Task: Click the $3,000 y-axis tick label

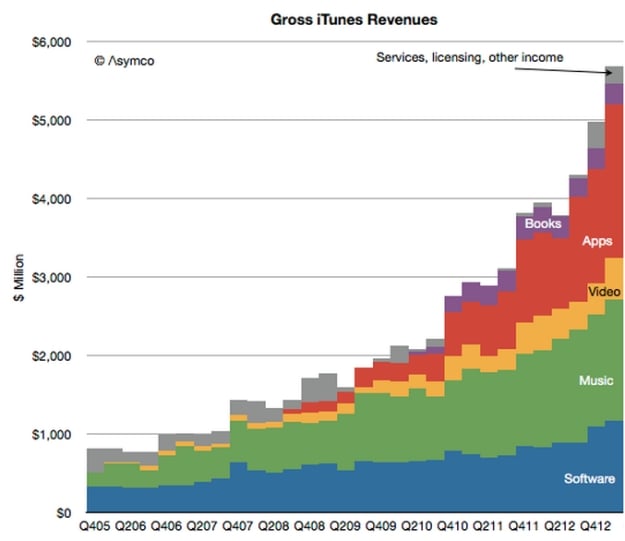Action: tap(54, 277)
